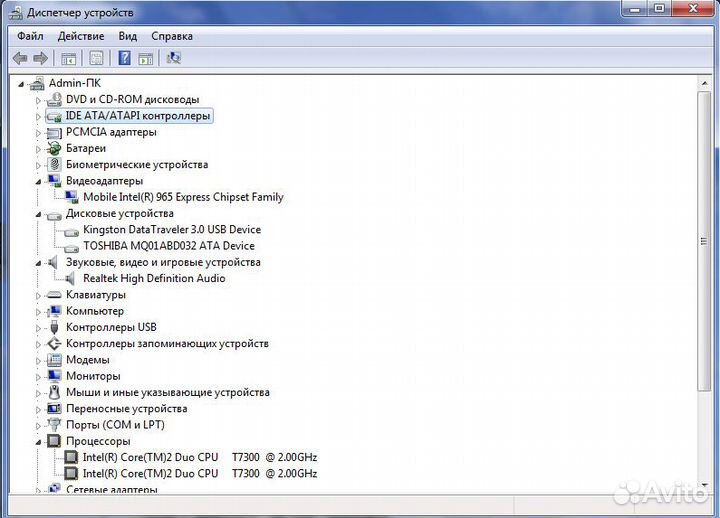Select TOSHIBA MQ01ABD032 ATA Device
Screen dimensions: 720x518
pyautogui.click(x=169, y=246)
